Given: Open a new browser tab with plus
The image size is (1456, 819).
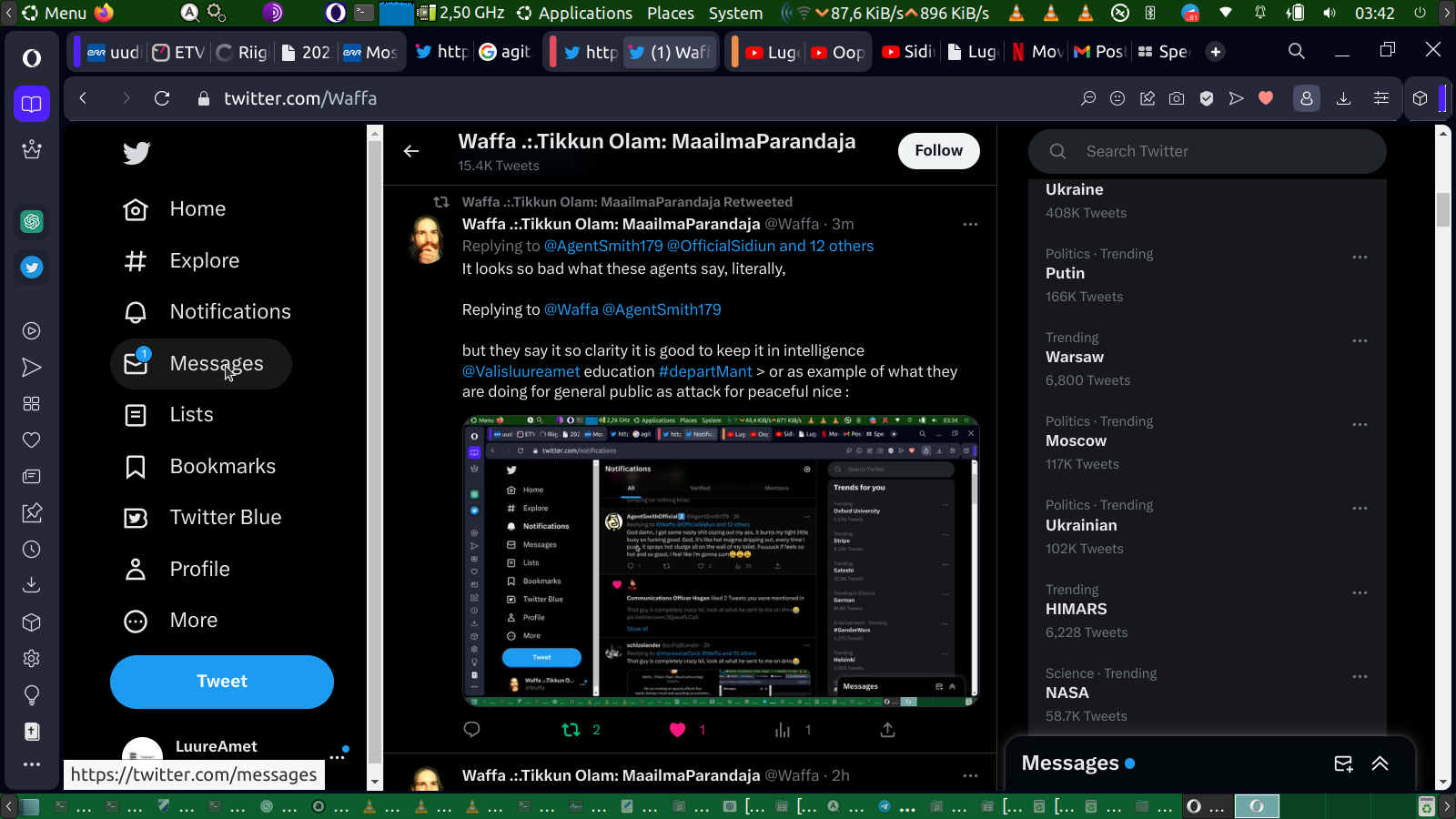Looking at the screenshot, I should pos(1216,52).
